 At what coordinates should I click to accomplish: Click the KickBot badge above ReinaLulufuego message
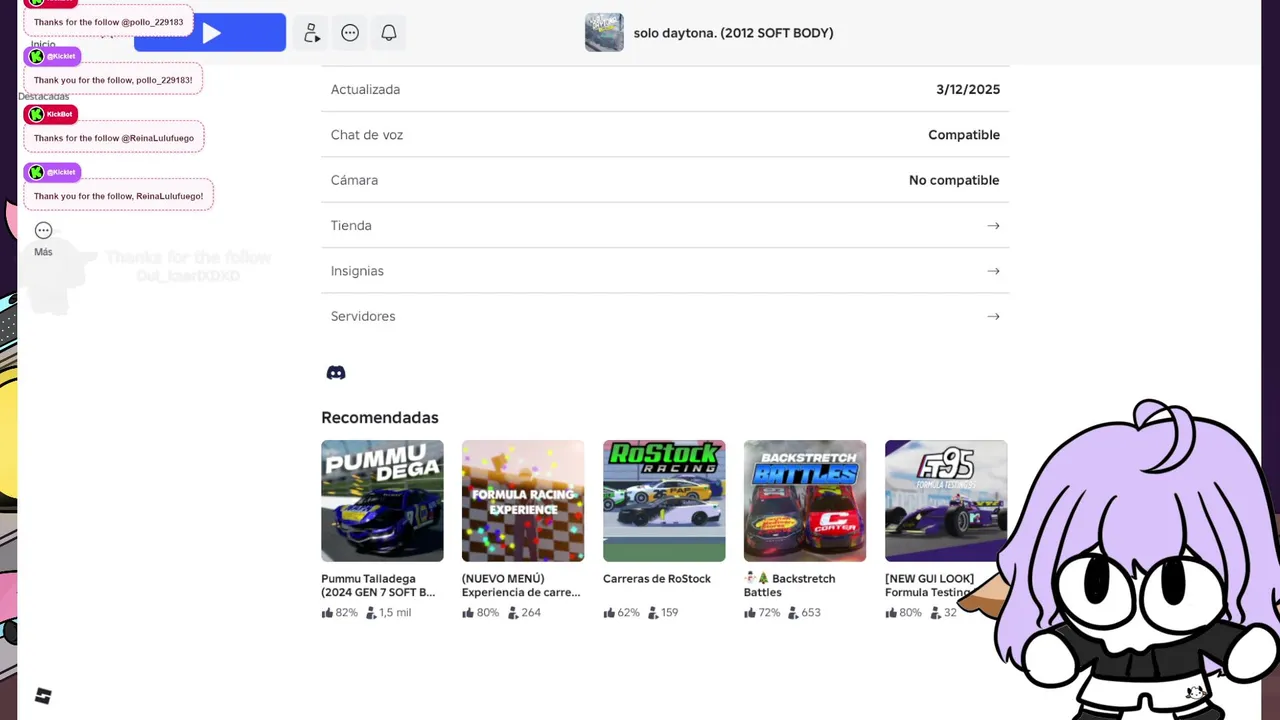click(51, 114)
